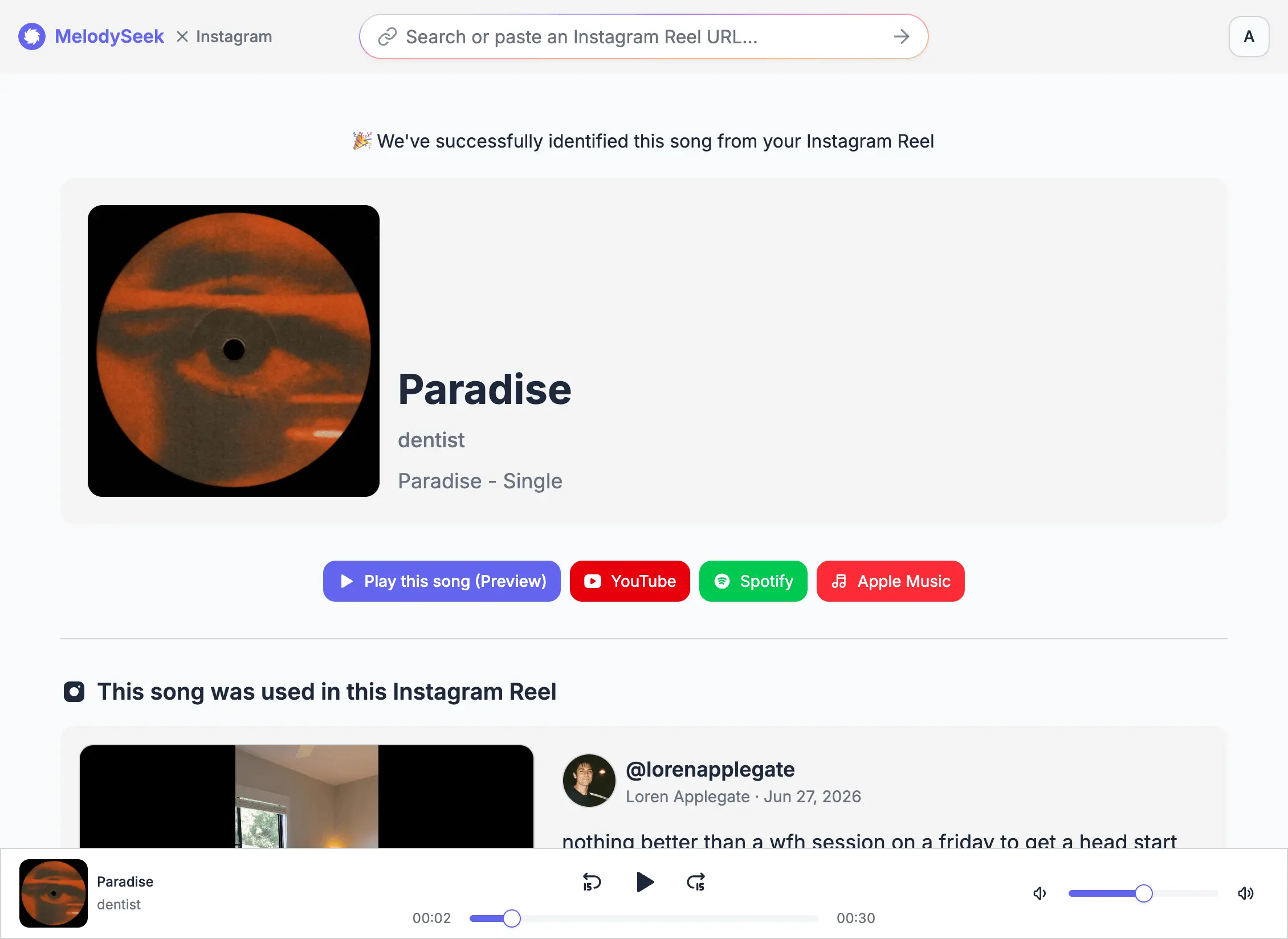The height and width of the screenshot is (939, 1288).
Task: Click the 00:30 total duration label
Action: pyautogui.click(x=855, y=918)
